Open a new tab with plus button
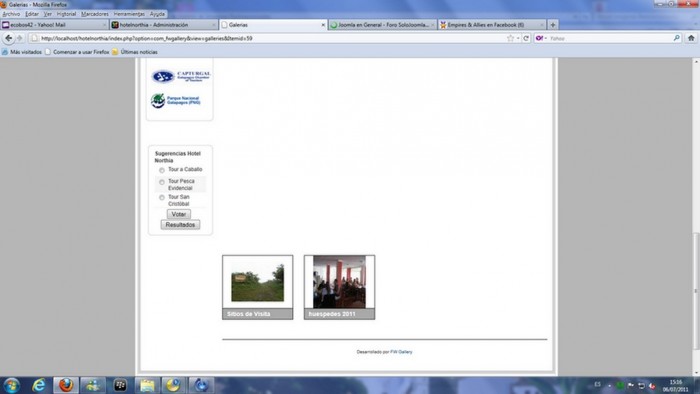The image size is (700, 394). (x=553, y=25)
